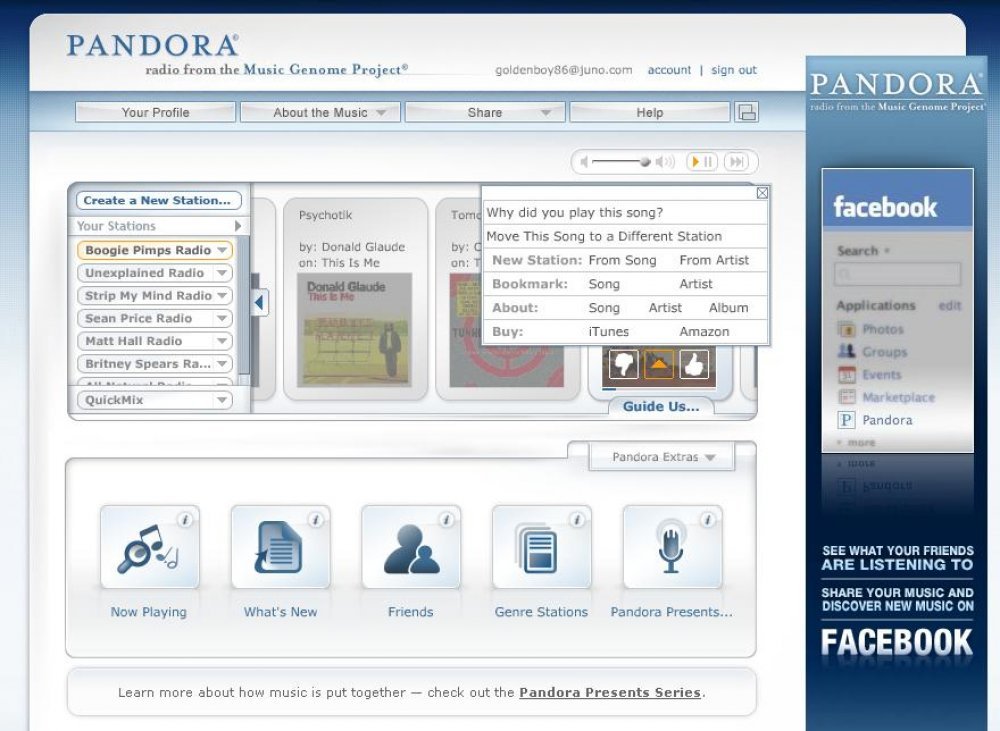Open Boogie Pimps Radio dropdown arrow
The image size is (1000, 731).
pyautogui.click(x=222, y=250)
